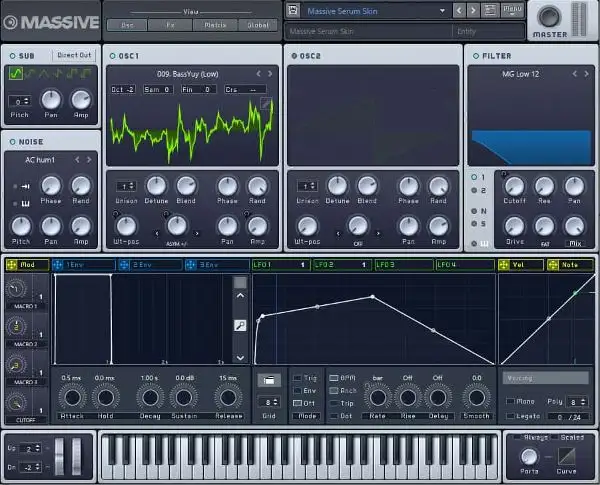Enable the Mono voicing checkbox
This screenshot has height=485, width=600.
tap(509, 401)
